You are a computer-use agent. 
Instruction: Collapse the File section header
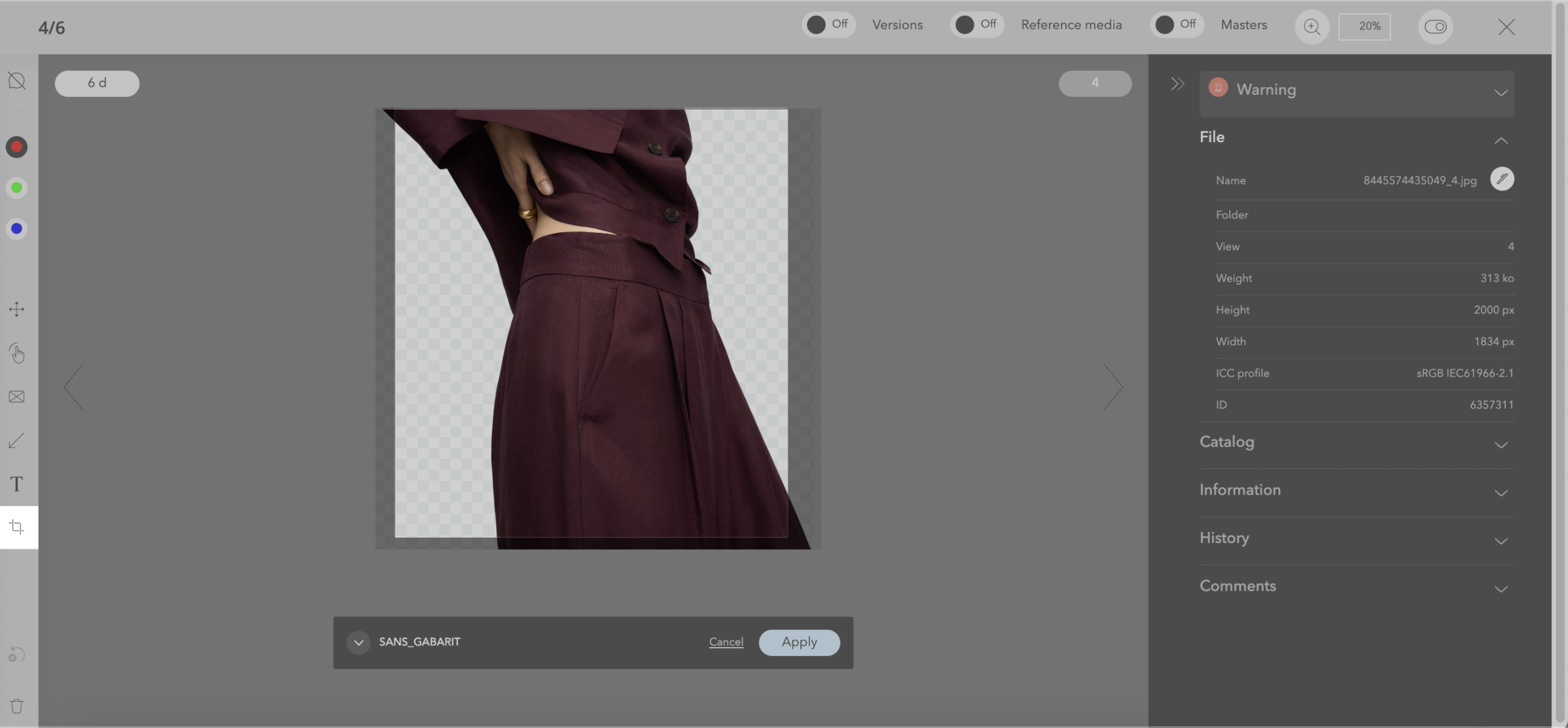1500,140
